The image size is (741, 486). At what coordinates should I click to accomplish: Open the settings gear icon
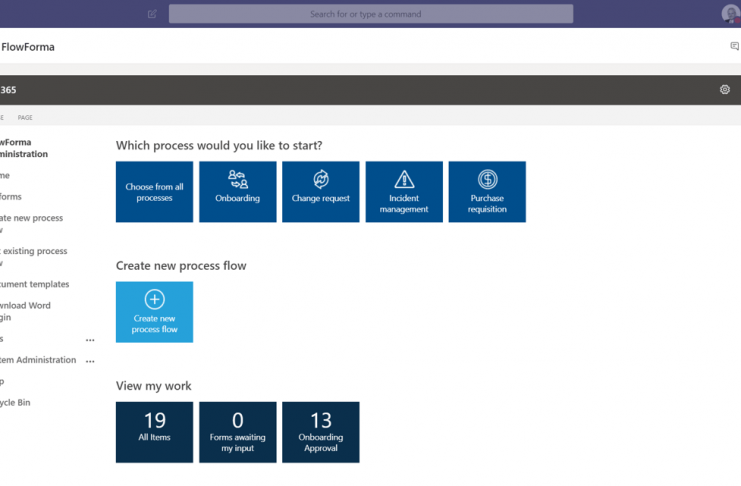tap(725, 90)
